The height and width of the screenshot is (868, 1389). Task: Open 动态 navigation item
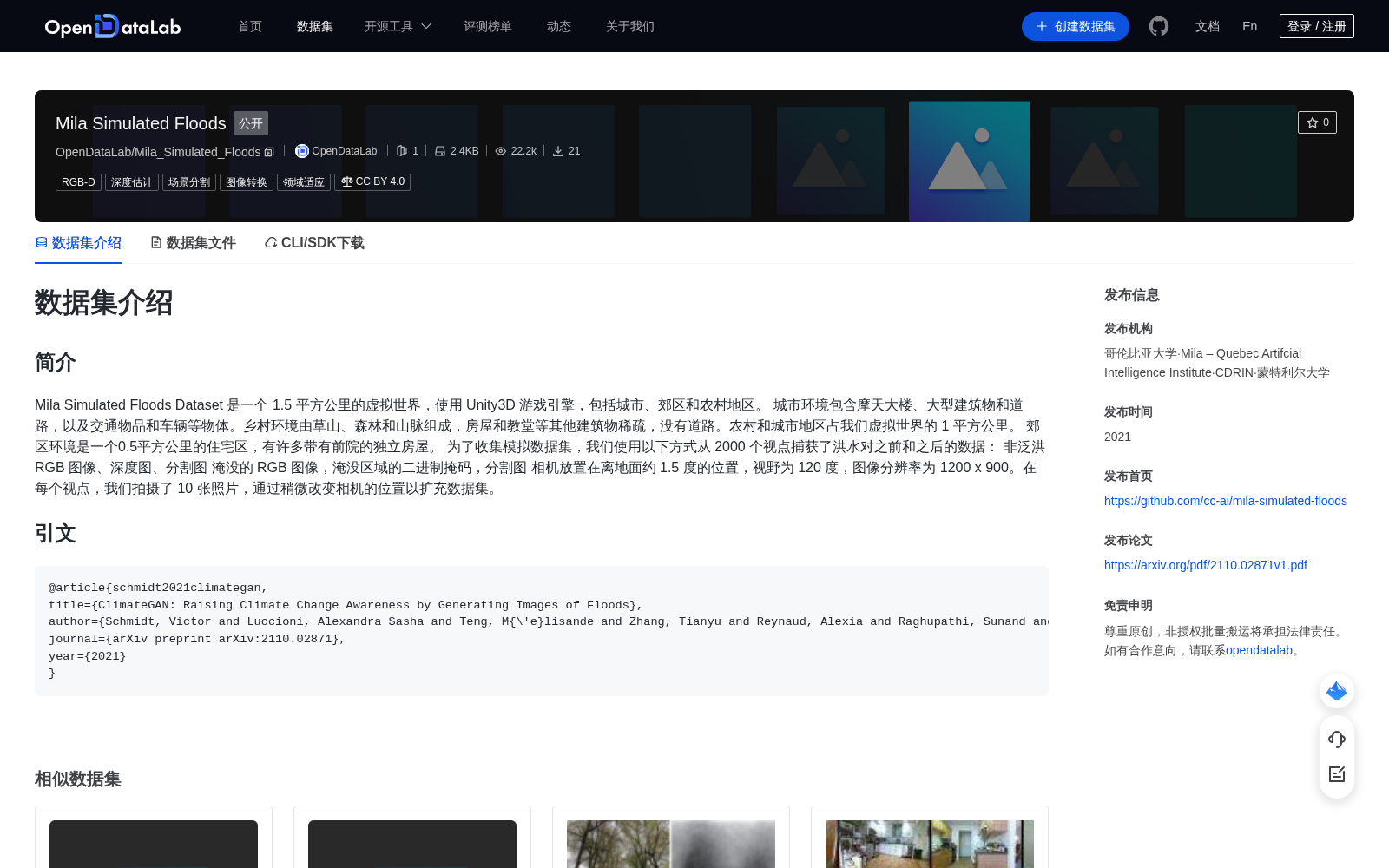pyautogui.click(x=559, y=26)
